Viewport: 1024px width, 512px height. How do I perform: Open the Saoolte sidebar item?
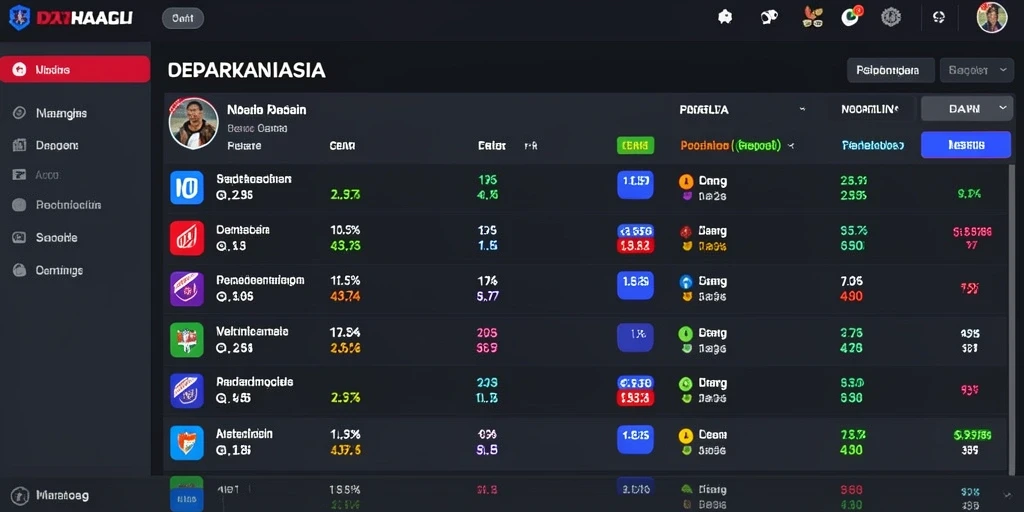coord(56,238)
